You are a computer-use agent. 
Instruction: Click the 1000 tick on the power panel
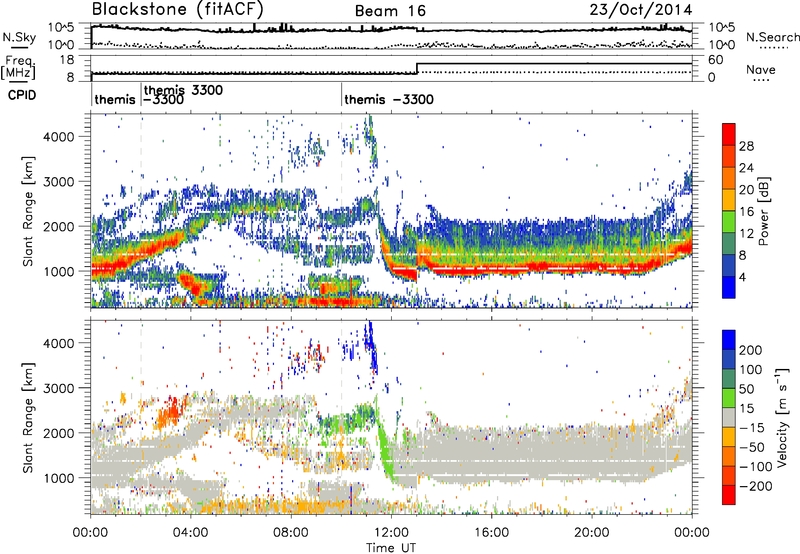click(59, 271)
